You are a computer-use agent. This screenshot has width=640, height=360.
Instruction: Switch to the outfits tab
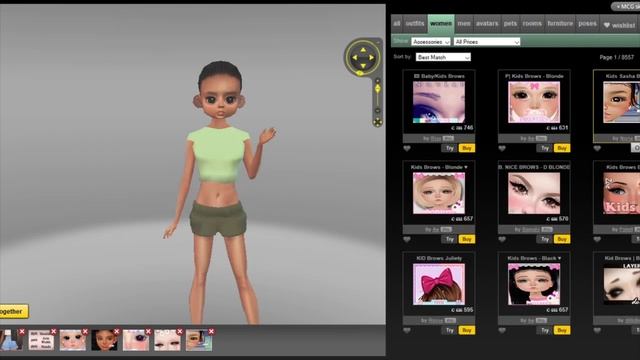[415, 24]
